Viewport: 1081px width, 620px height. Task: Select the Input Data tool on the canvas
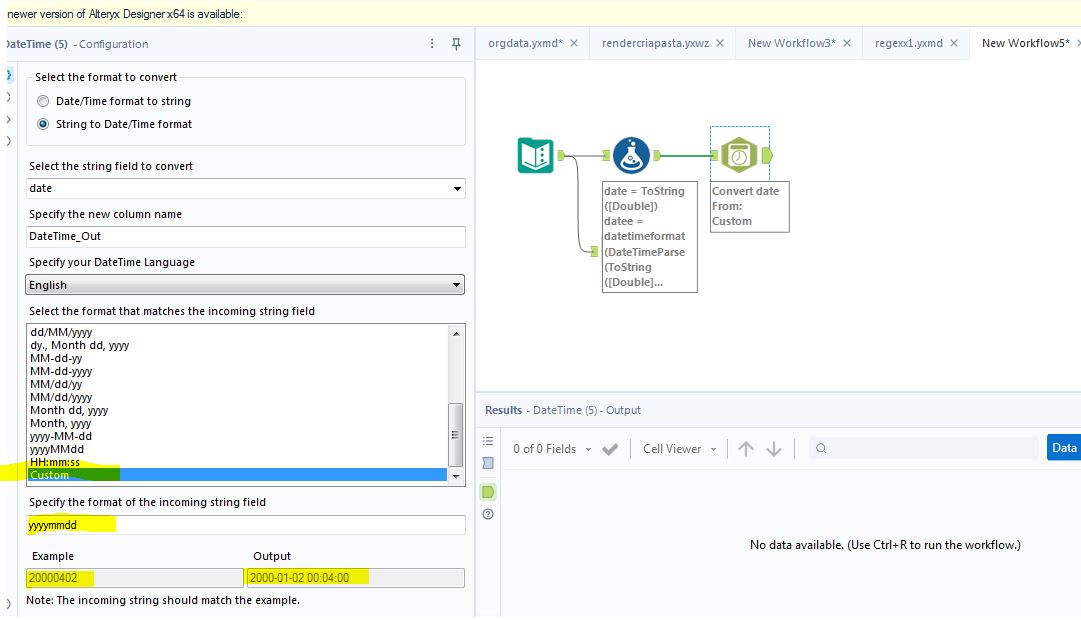535,155
